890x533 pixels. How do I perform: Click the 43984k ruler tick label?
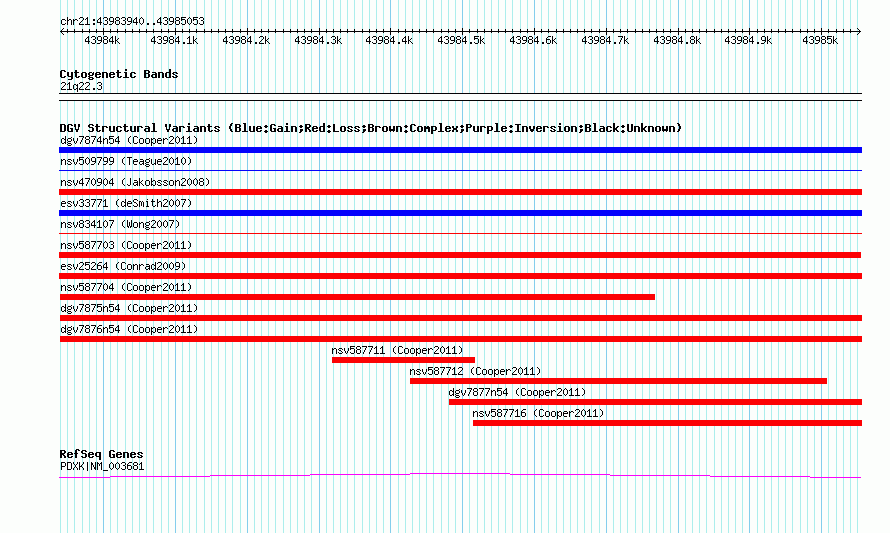point(102,40)
